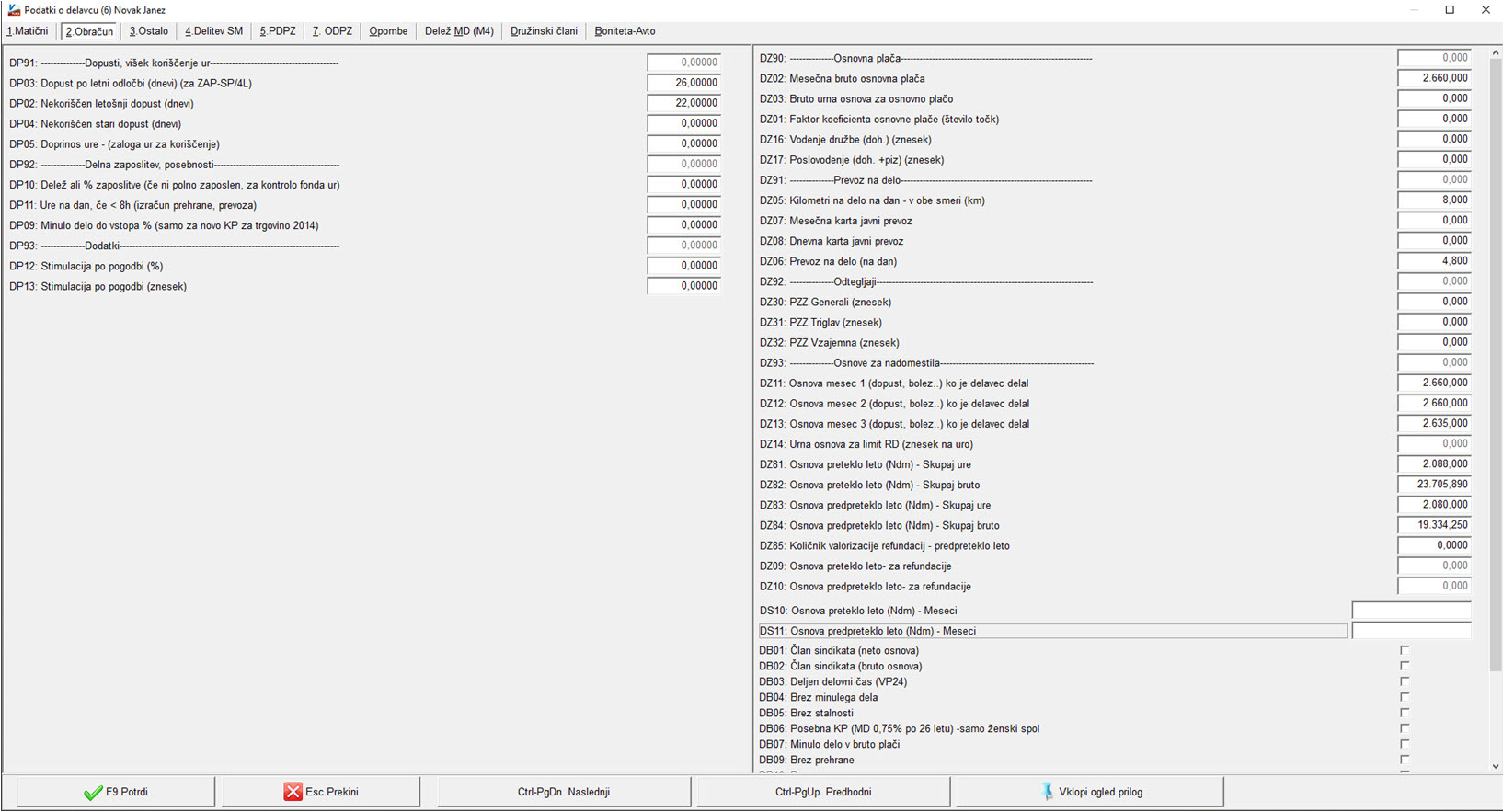This screenshot has width=1503, height=812.
Task: Enable DB02 Član sindikata (bruto osnova) checkbox
Action: coord(1405,666)
